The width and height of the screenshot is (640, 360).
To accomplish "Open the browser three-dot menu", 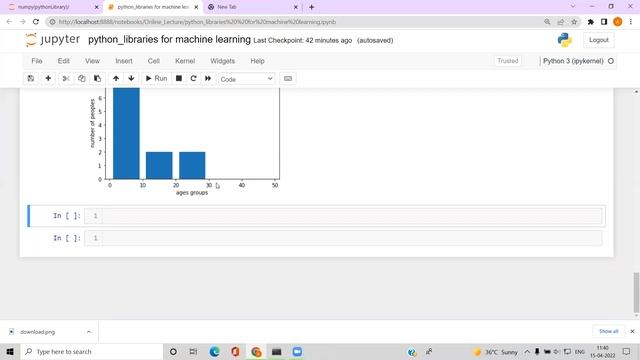I will click(x=631, y=22).
